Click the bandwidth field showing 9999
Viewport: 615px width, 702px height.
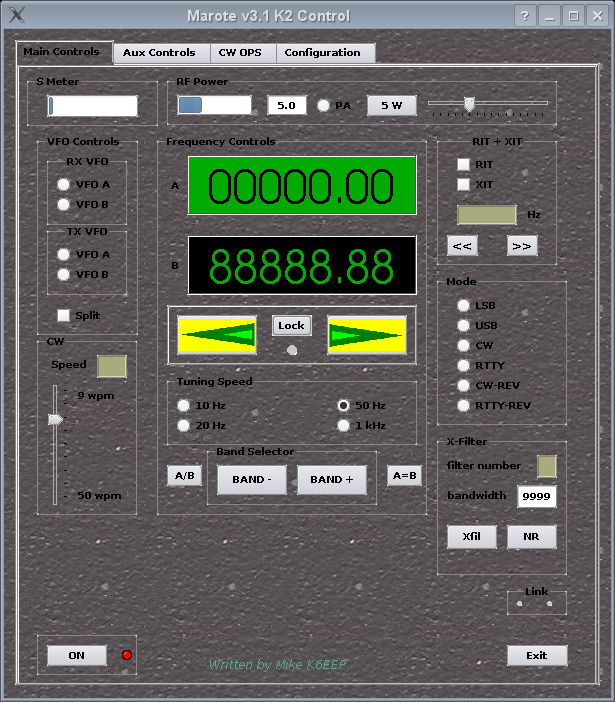[537, 496]
